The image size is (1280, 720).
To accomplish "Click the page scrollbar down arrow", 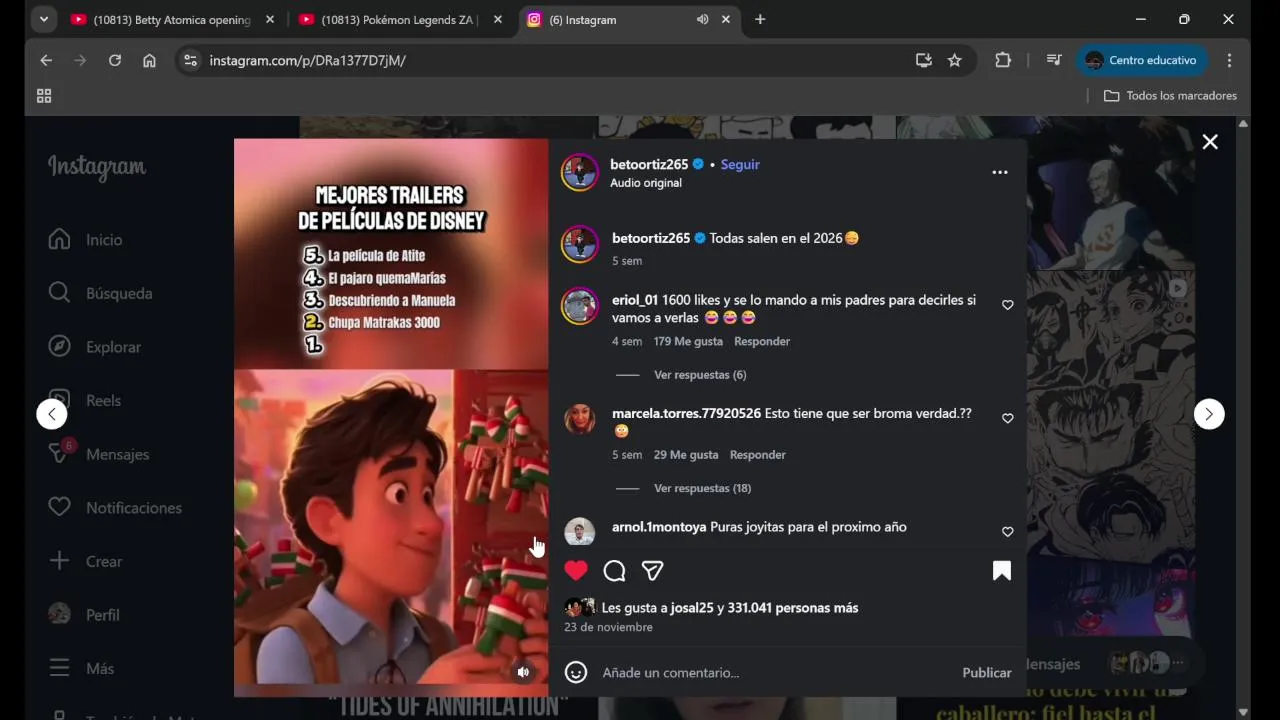I will (x=1243, y=712).
